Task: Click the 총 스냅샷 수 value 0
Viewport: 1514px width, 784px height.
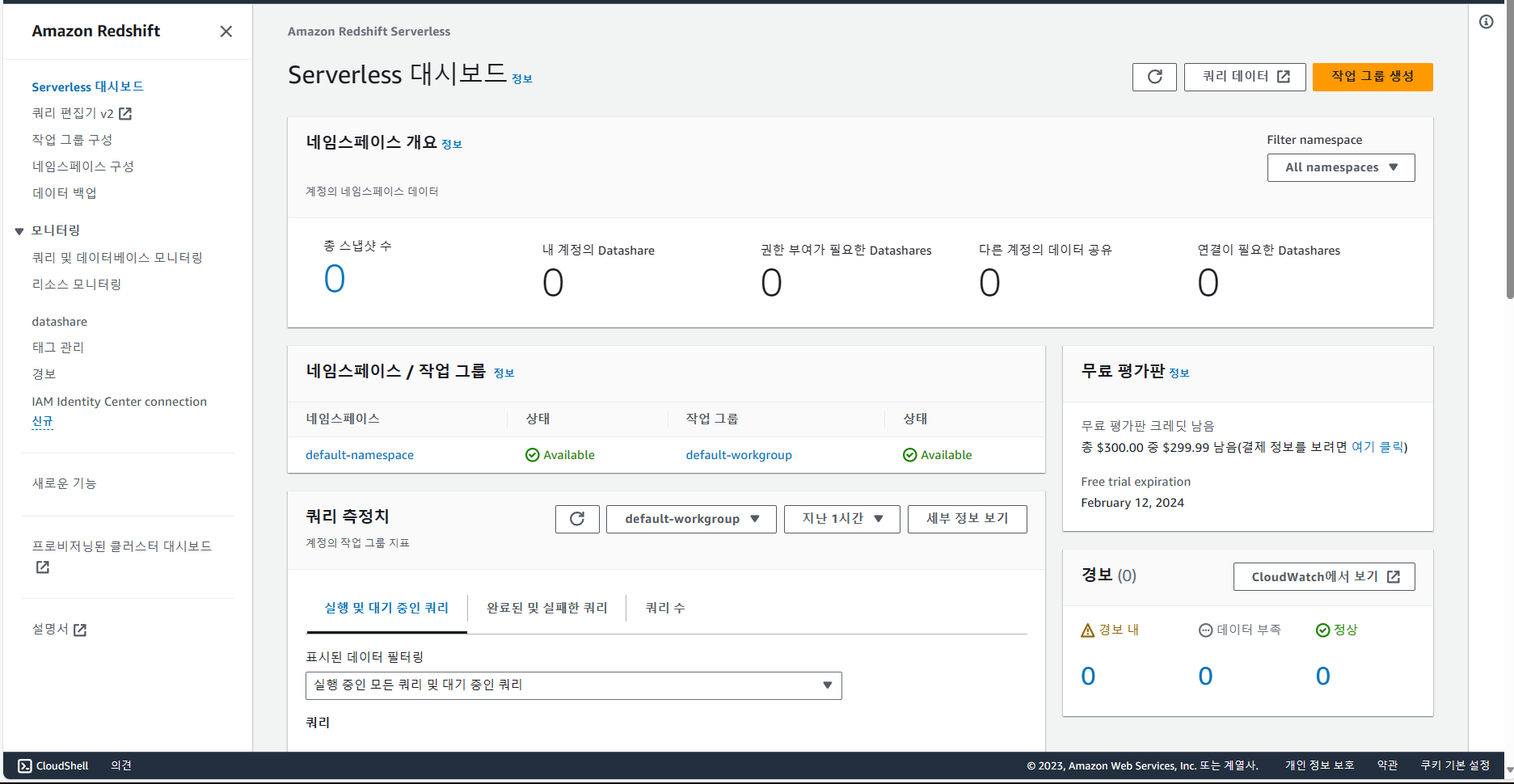Action: (x=335, y=279)
